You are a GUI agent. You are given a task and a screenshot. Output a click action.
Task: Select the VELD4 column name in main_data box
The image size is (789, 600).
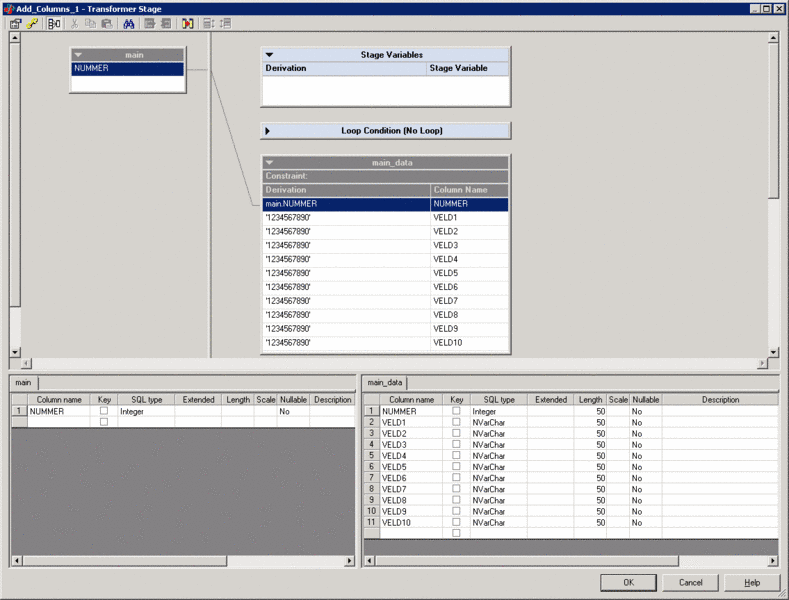(x=469, y=259)
